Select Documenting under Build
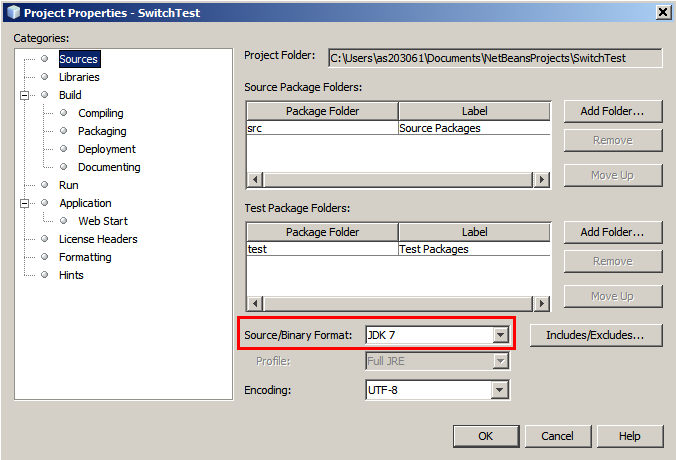This screenshot has height=460, width=676. (x=109, y=167)
